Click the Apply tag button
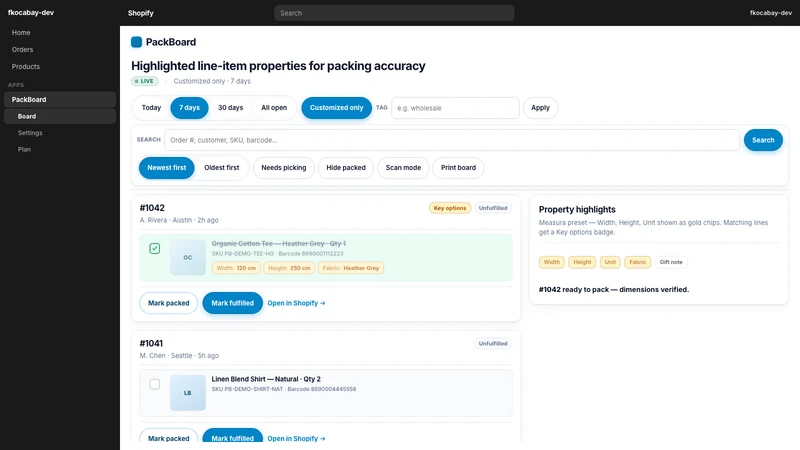Viewport: 800px width, 450px height. pyautogui.click(x=540, y=108)
